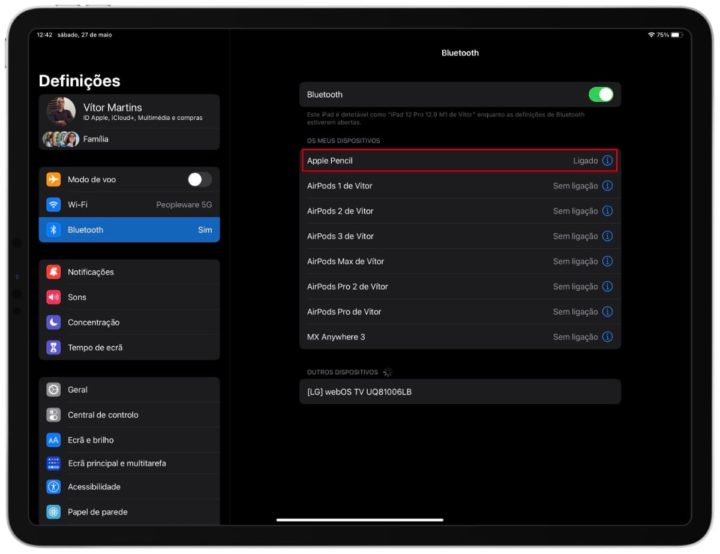The image size is (720, 554).
Task: Tap the Airplane mode (Modo de voo) icon
Action: (x=53, y=179)
